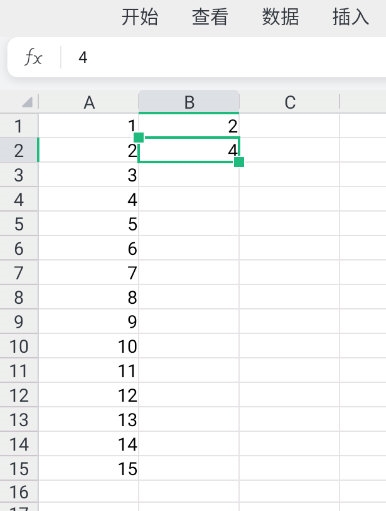Viewport: 386px width, 511px height.
Task: Click the select-all corner triangle
Action: pyautogui.click(x=27, y=102)
